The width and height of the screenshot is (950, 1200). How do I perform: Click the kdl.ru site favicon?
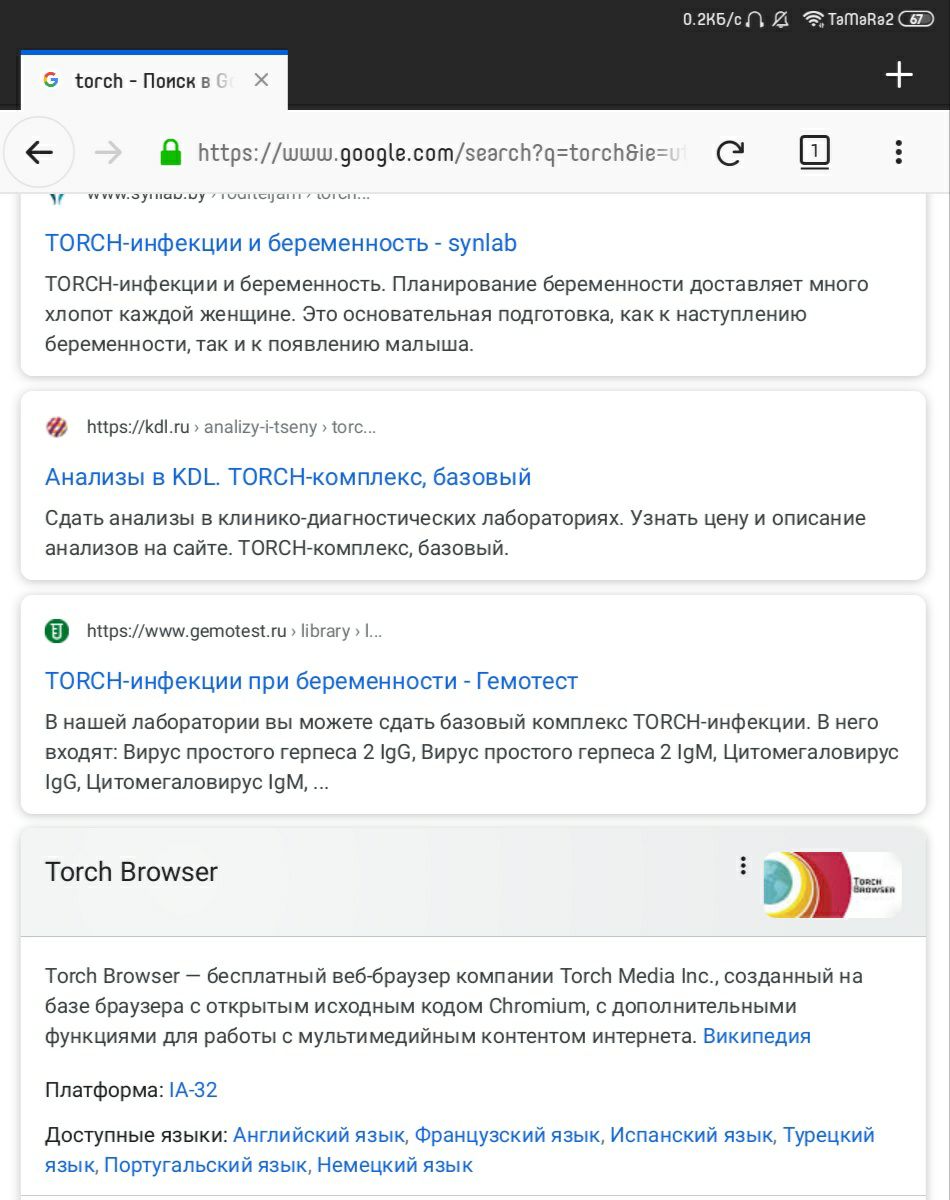[x=57, y=427]
